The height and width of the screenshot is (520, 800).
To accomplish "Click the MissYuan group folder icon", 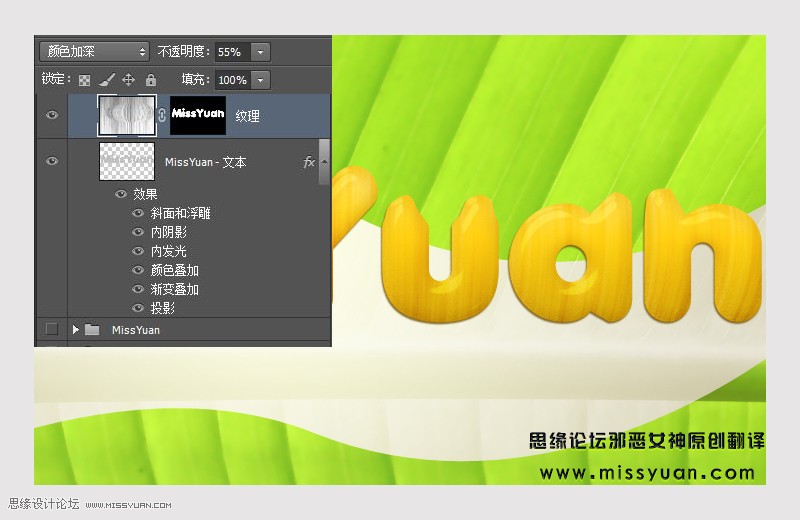I will coord(92,330).
